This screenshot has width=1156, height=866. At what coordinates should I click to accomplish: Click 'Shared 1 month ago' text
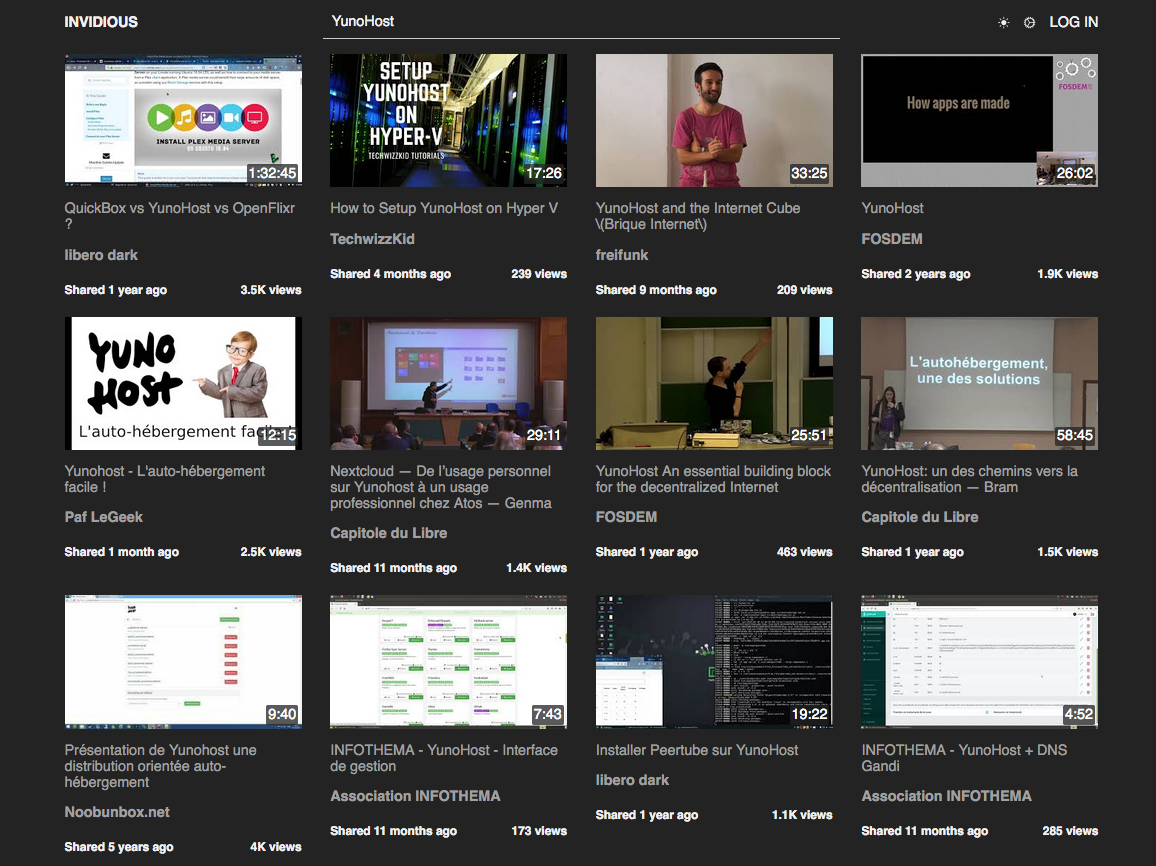point(121,552)
